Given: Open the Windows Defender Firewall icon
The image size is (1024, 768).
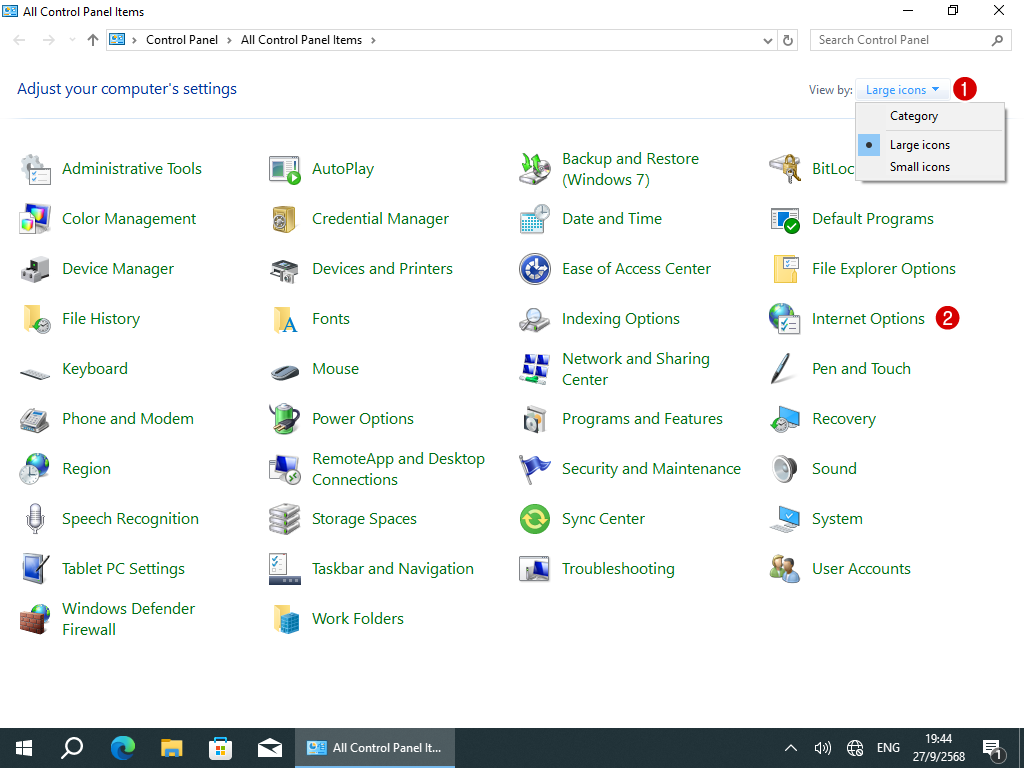Looking at the screenshot, I should pyautogui.click(x=35, y=619).
